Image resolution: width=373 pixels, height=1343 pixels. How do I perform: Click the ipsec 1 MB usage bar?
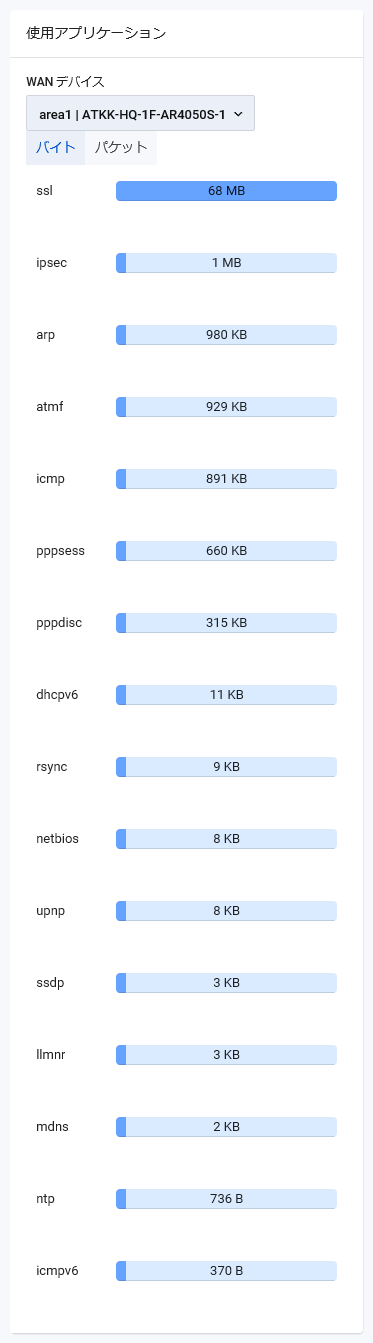coord(226,263)
